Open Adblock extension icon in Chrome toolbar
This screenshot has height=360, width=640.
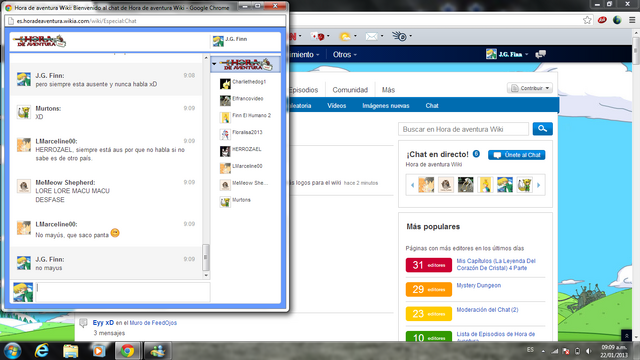pos(602,20)
